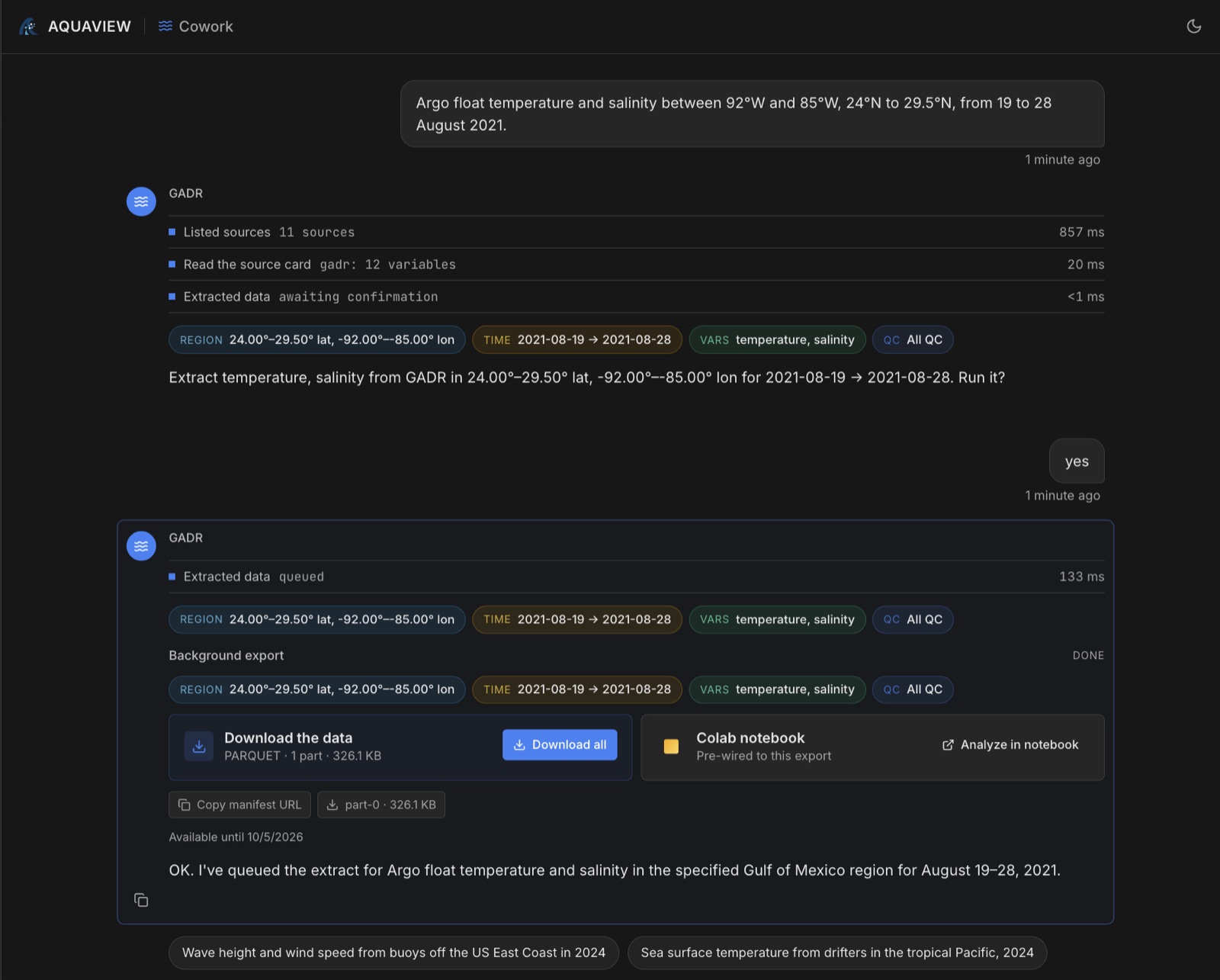The image size is (1220, 980).
Task: Expand Extracted data awaiting confirmation step
Action: point(636,297)
